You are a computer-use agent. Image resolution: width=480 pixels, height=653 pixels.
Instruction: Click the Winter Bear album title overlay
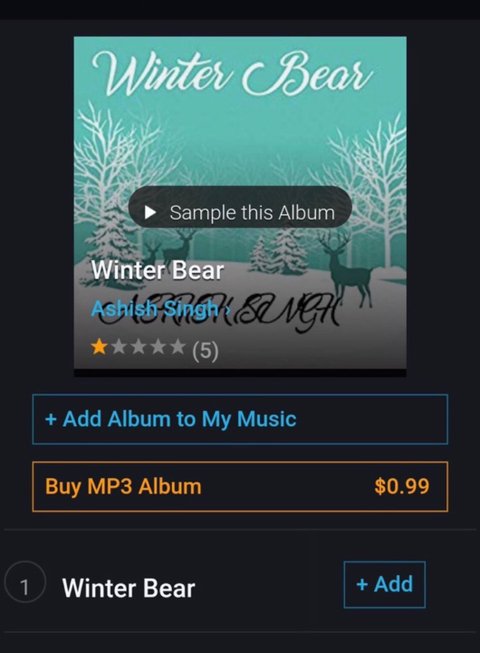(158, 270)
